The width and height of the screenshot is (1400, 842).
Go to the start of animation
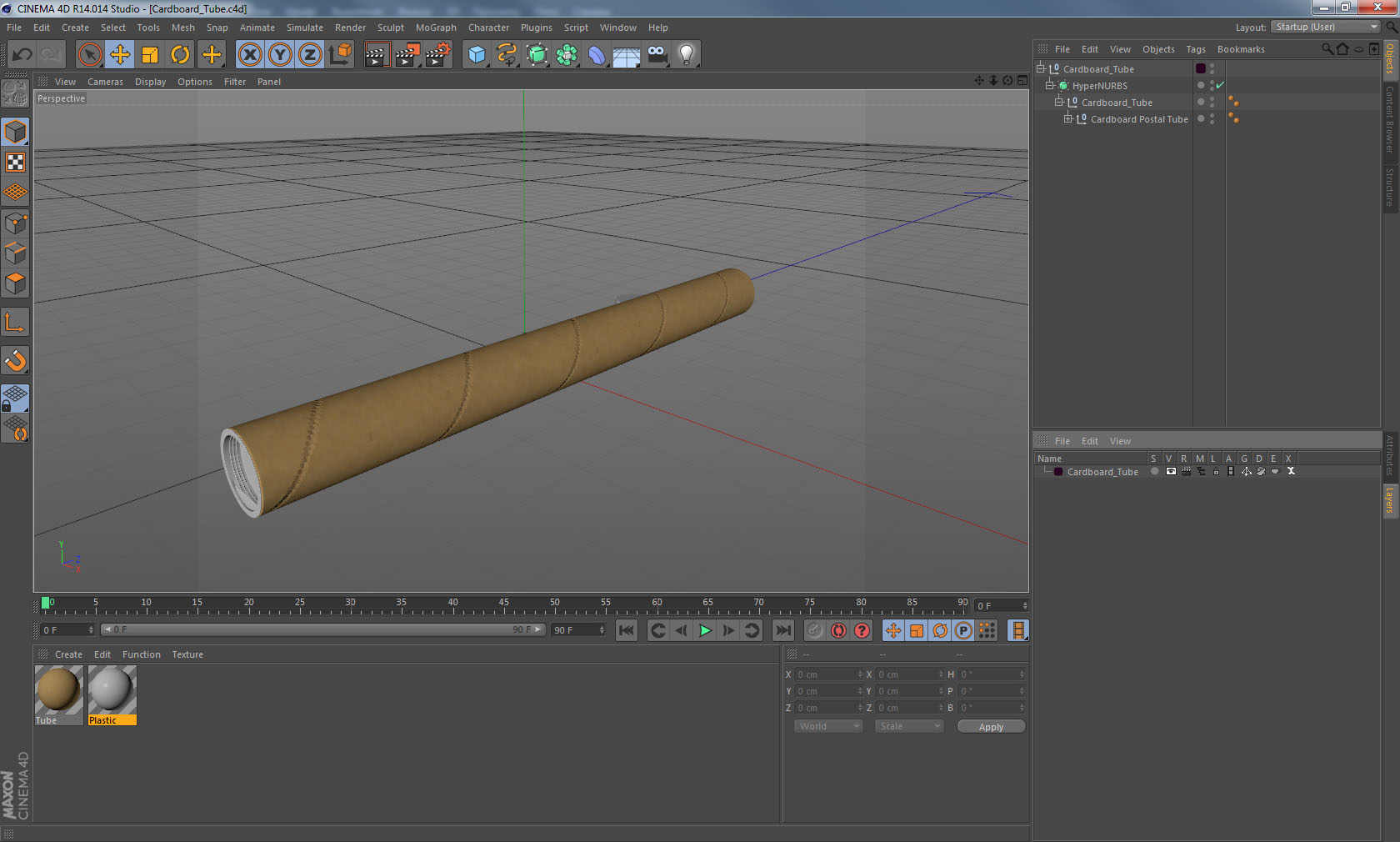[627, 630]
